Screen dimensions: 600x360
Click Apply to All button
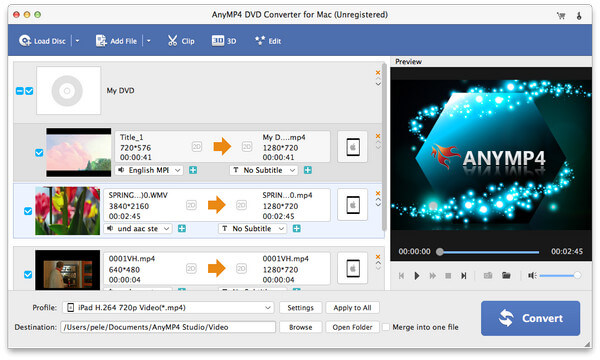[352, 308]
